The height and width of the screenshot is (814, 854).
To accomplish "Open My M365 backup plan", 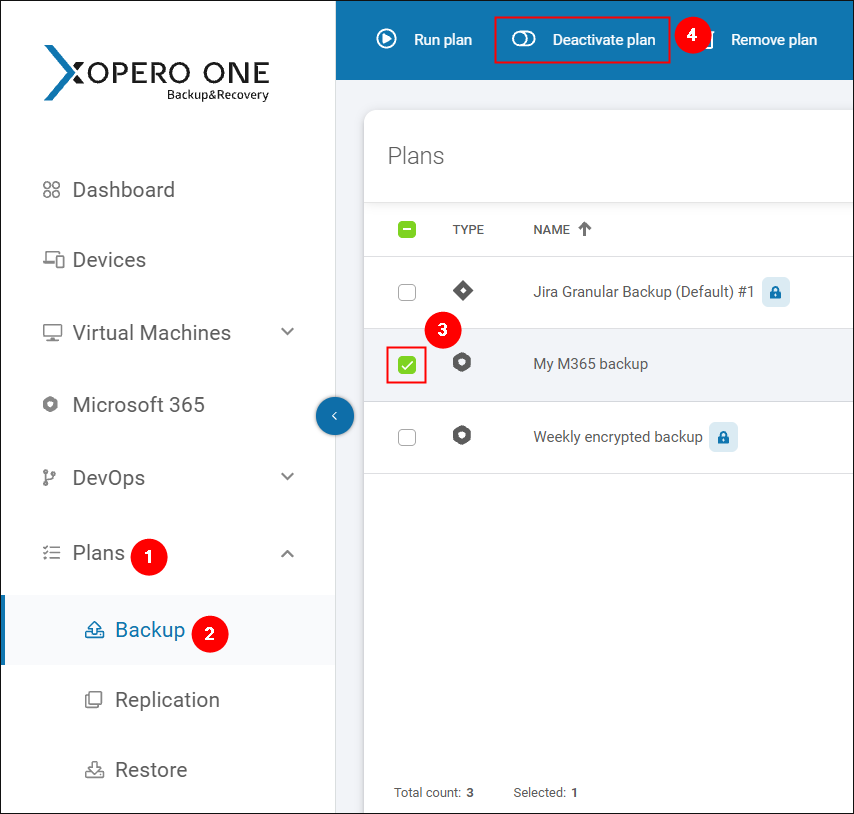I will click(x=590, y=364).
